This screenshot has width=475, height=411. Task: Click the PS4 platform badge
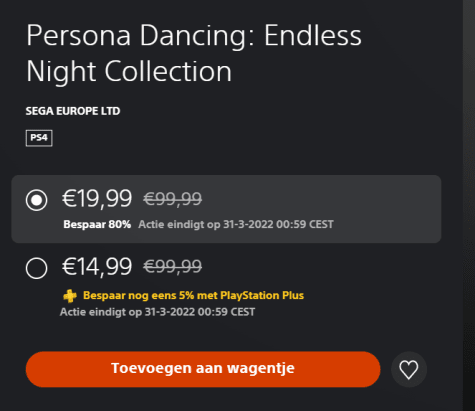[x=39, y=138]
